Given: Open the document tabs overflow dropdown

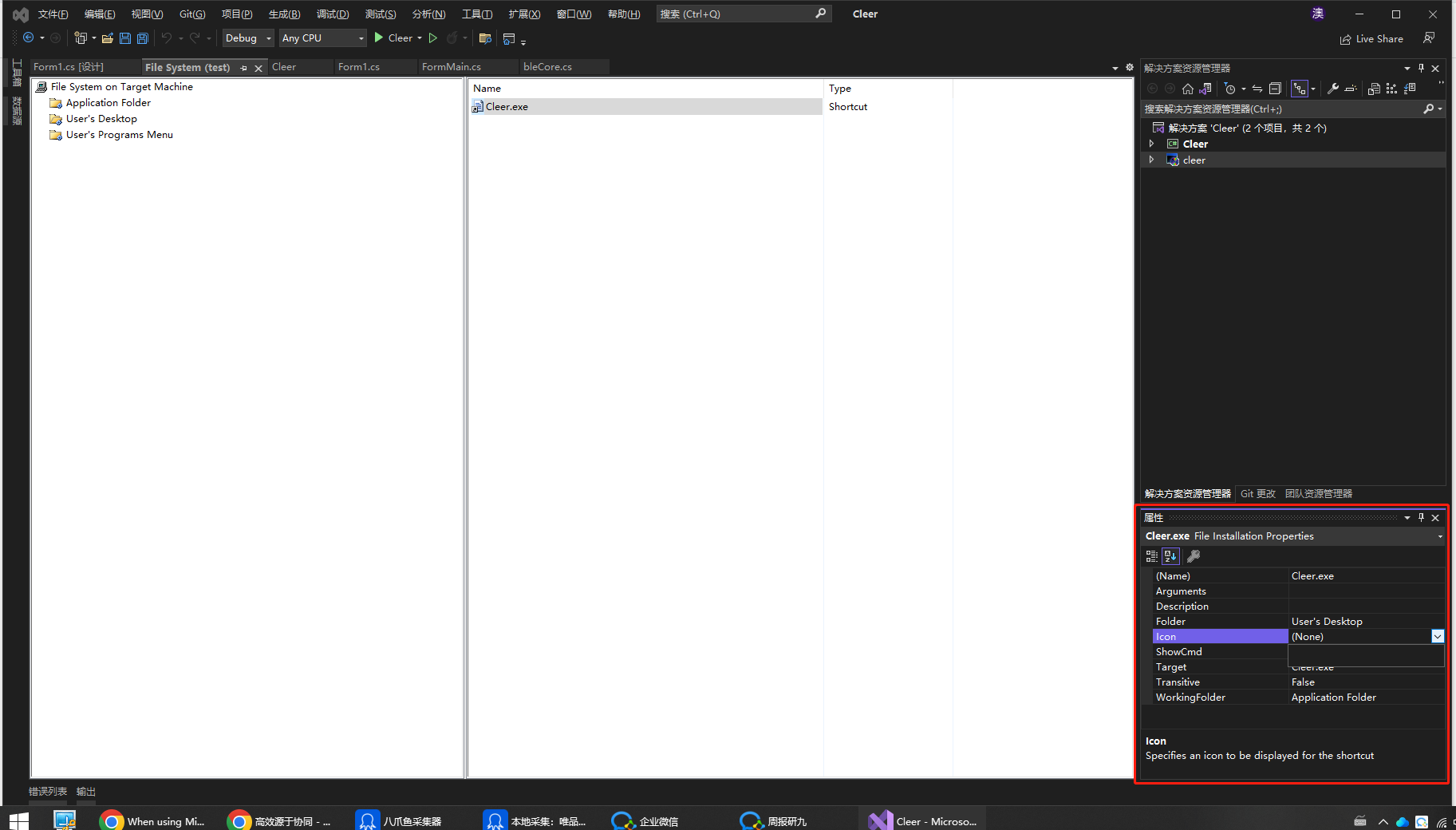Looking at the screenshot, I should [1115, 68].
